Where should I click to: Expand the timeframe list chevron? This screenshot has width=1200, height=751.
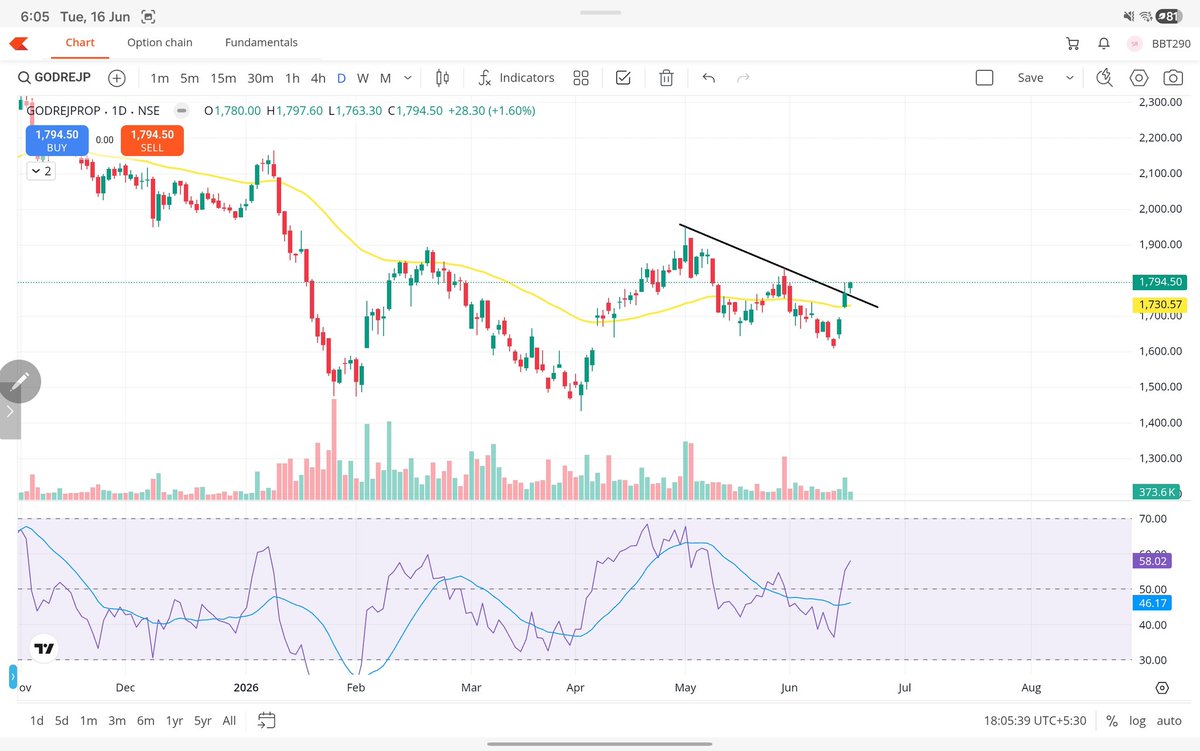pos(408,78)
